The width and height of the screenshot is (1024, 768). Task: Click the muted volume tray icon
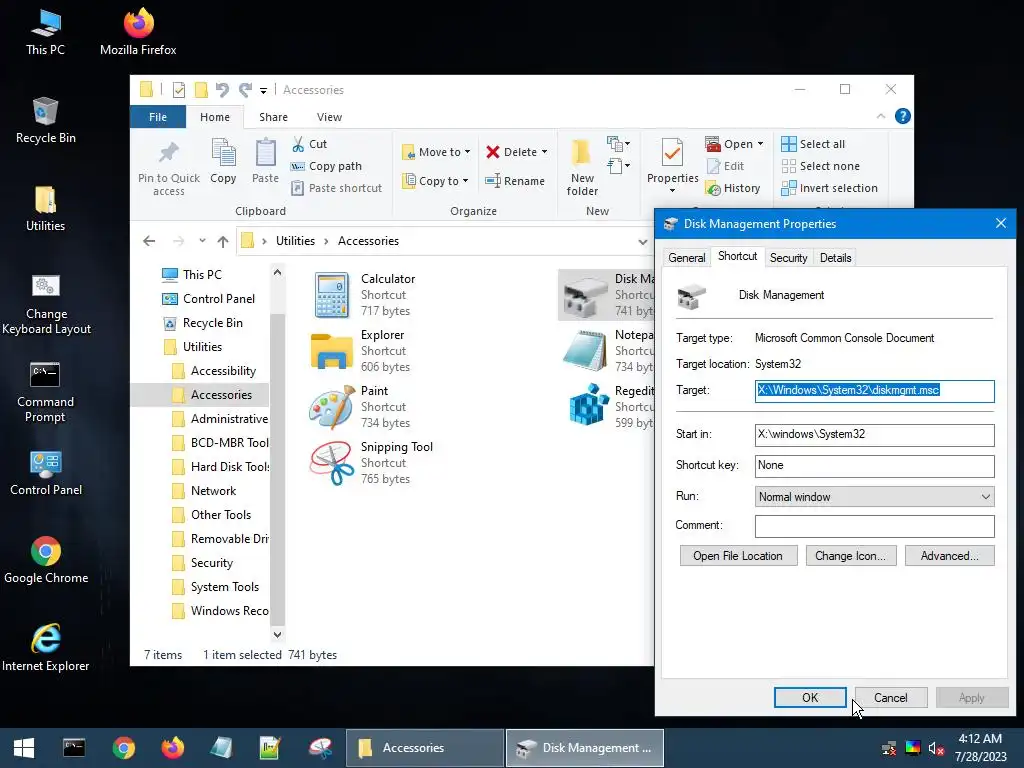coord(936,748)
